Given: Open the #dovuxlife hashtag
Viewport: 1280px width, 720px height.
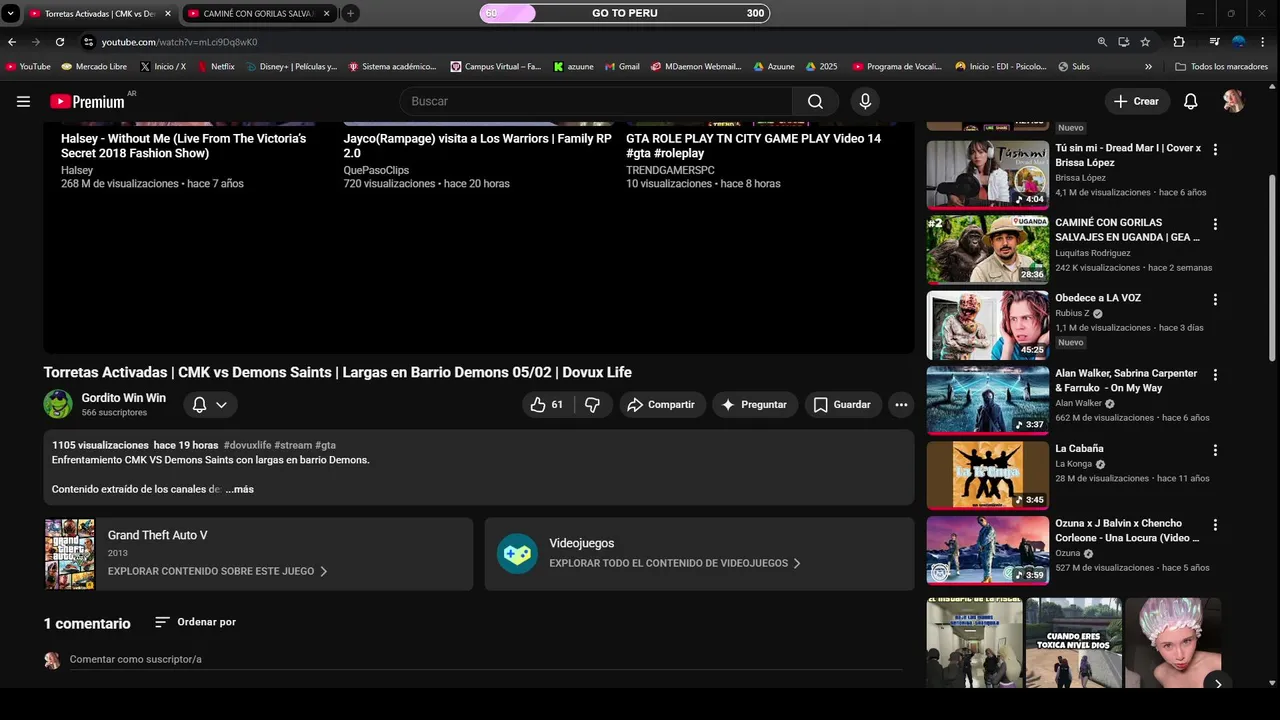Looking at the screenshot, I should click(247, 445).
